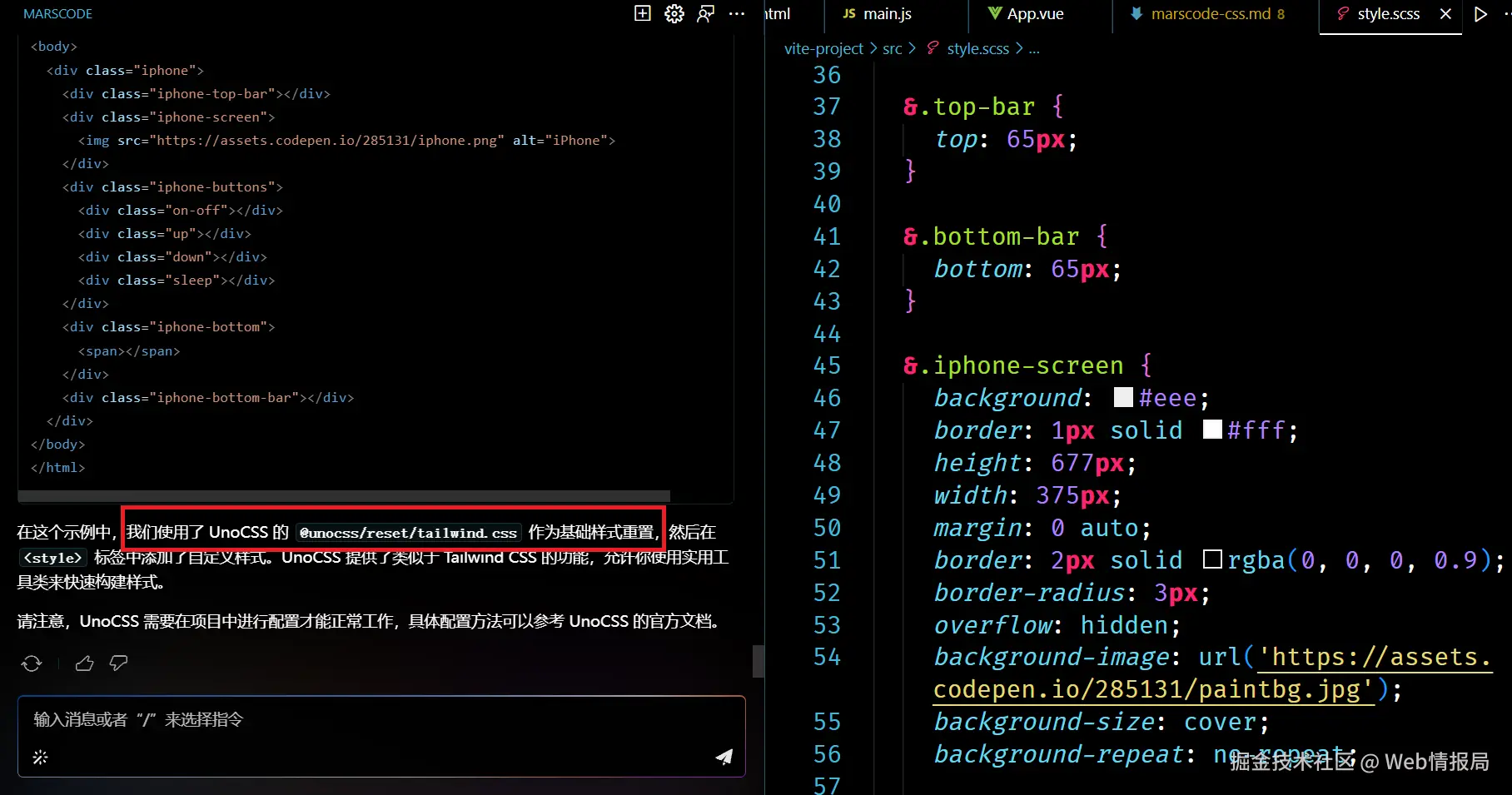This screenshot has width=1512, height=795.
Task: Click the div class="sleep" line
Action: 177,281
